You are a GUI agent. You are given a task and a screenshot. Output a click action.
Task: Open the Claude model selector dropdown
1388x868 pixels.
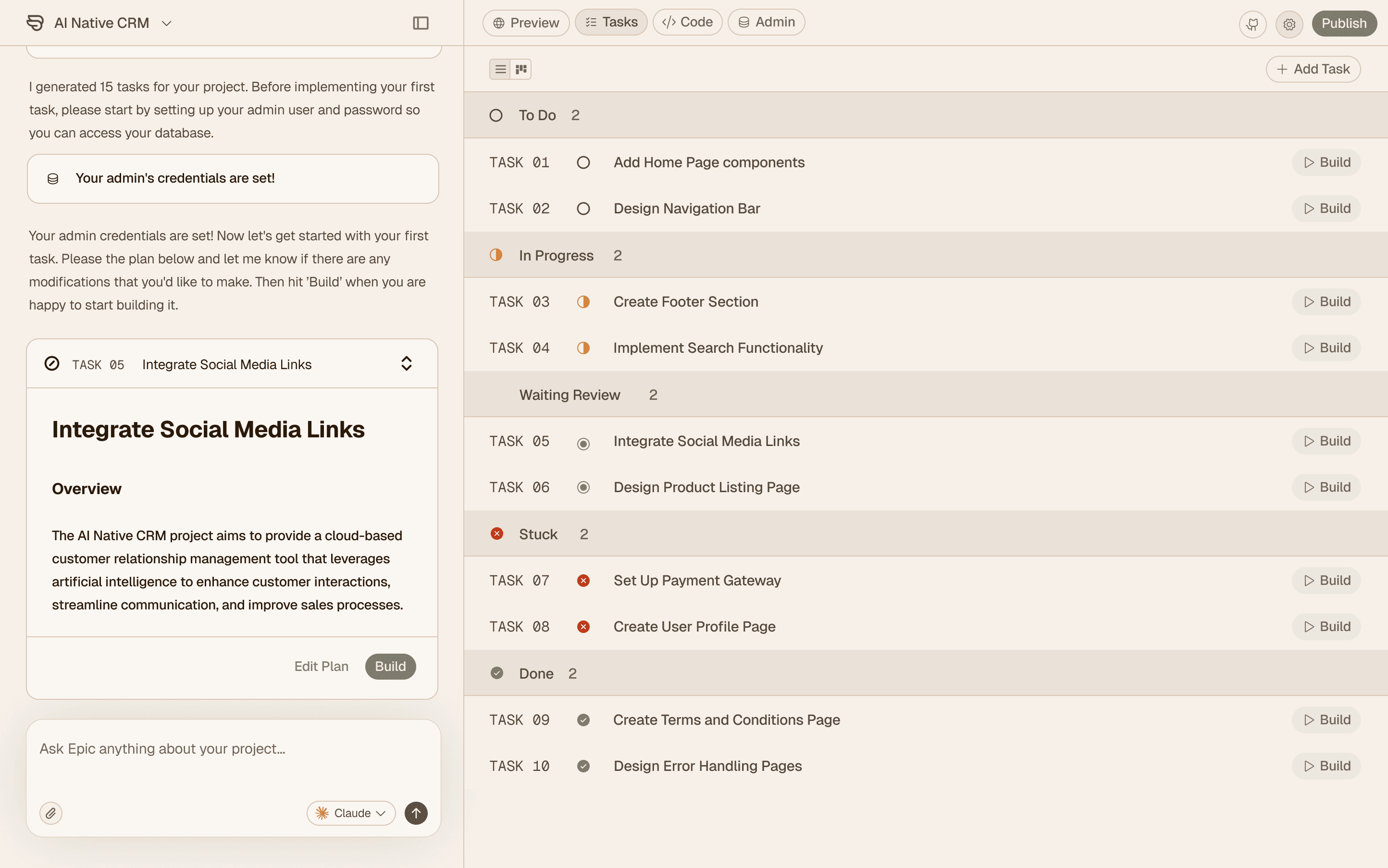tap(351, 813)
